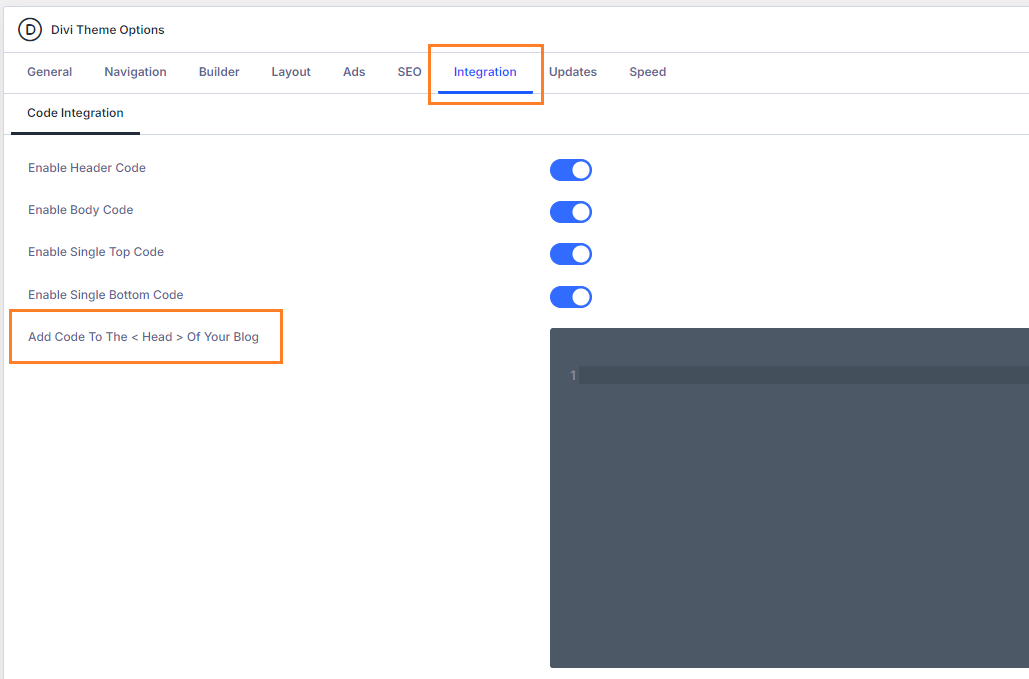Image resolution: width=1029 pixels, height=679 pixels.
Task: Open the General tab
Action: tap(49, 72)
